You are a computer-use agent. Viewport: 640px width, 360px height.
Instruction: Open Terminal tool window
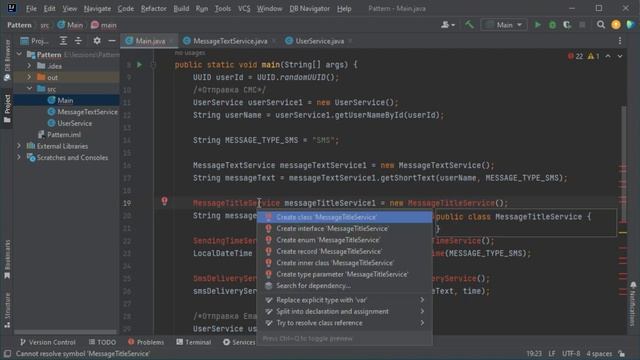[193, 342]
